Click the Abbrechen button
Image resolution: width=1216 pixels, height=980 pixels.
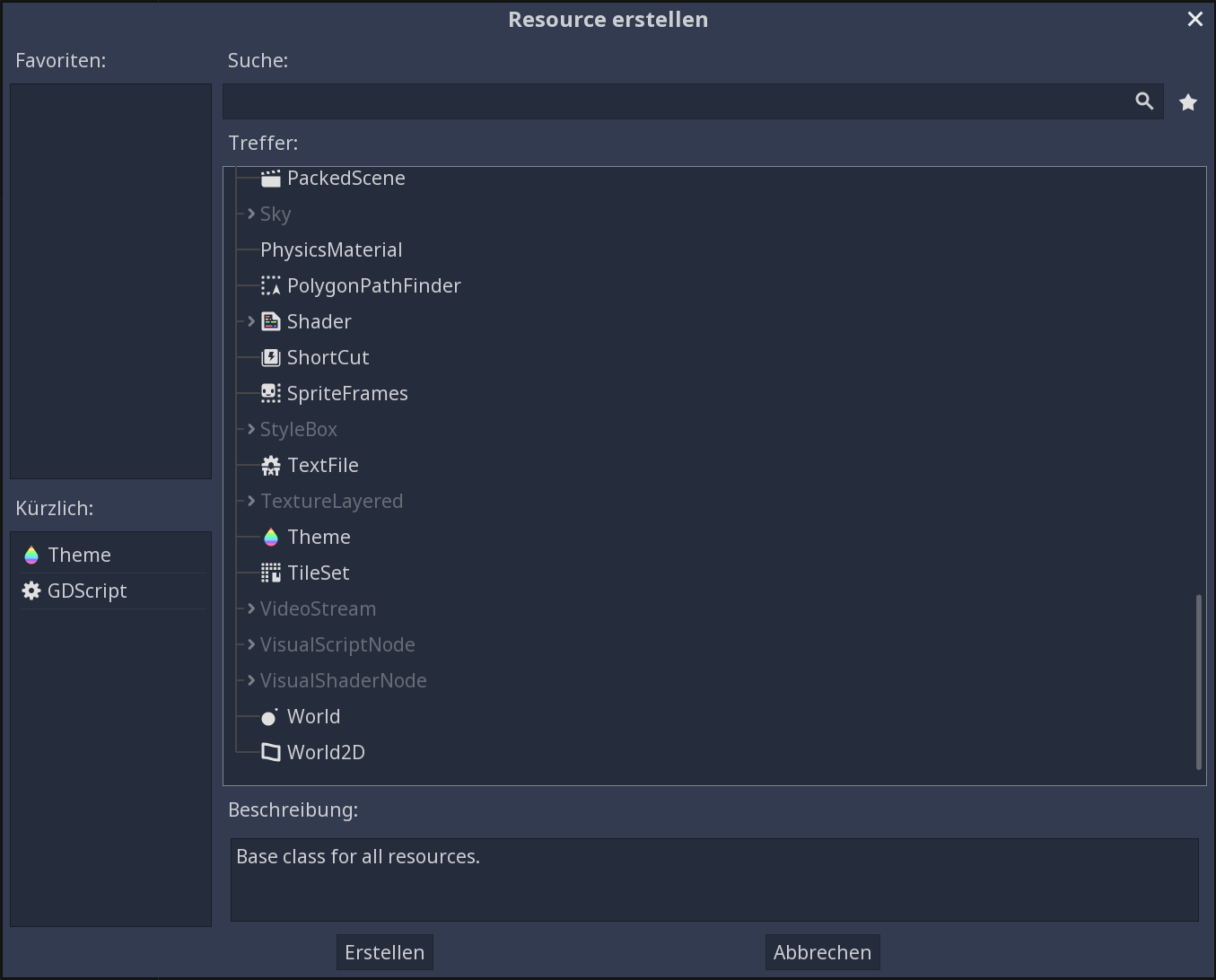(823, 952)
